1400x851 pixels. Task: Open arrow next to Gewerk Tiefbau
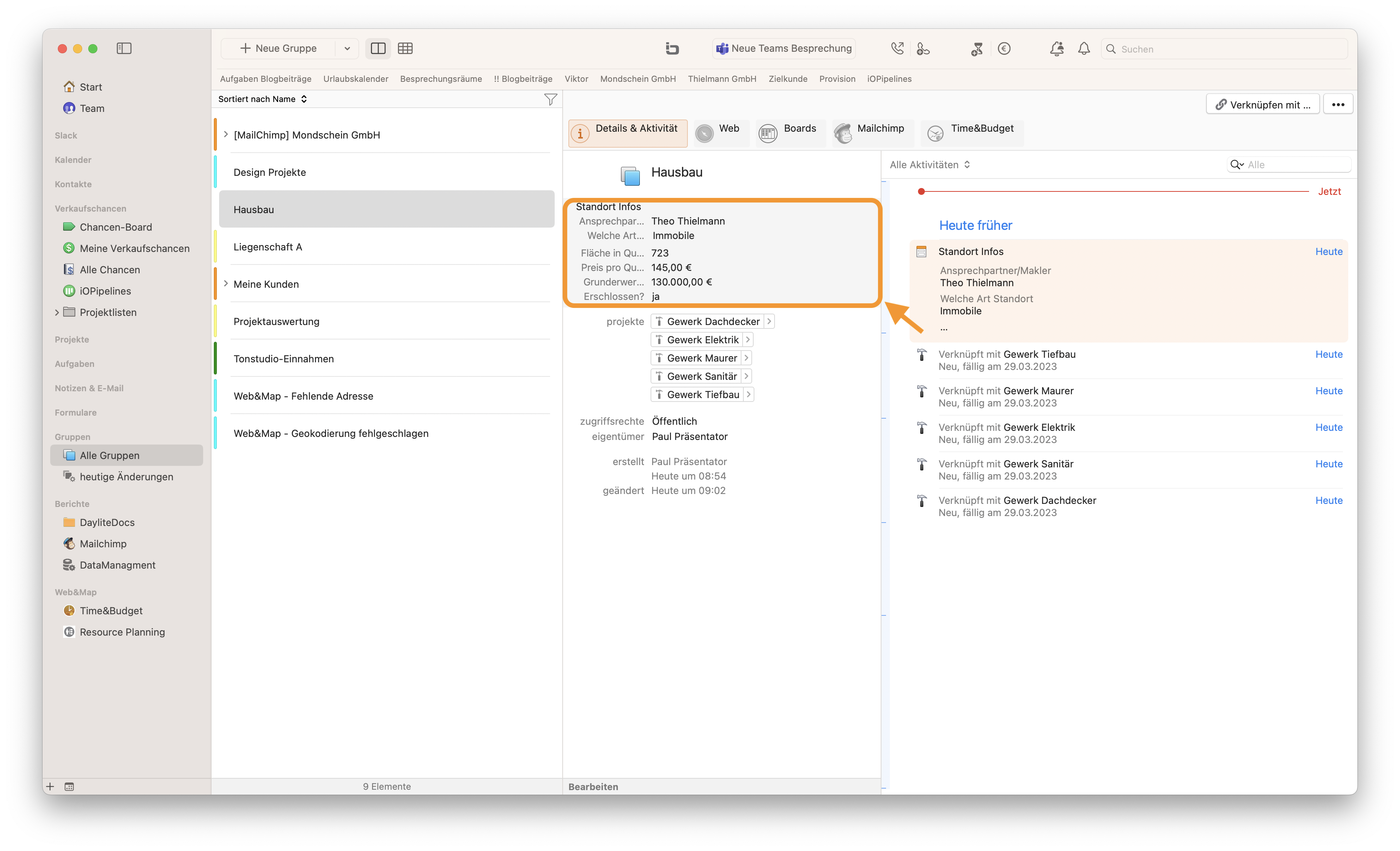748,394
